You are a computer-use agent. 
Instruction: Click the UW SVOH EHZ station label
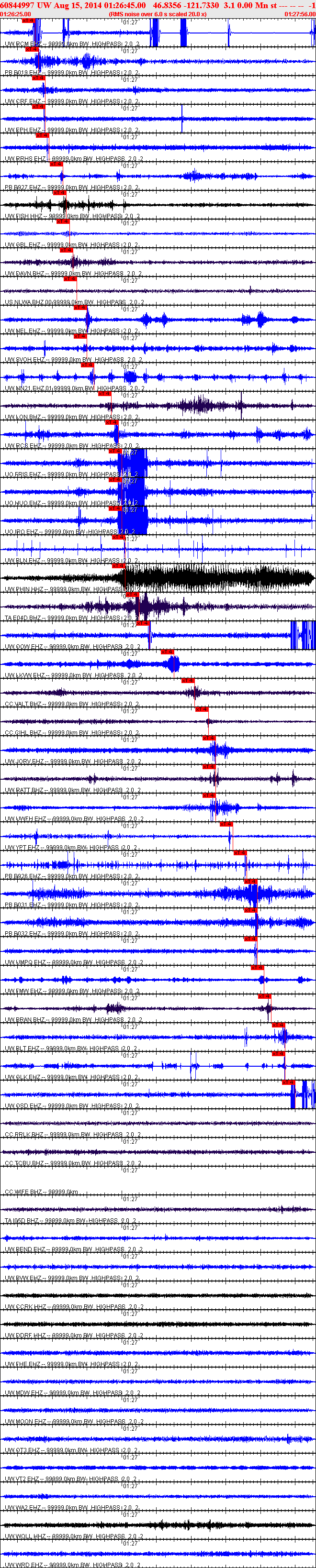(x=74, y=360)
